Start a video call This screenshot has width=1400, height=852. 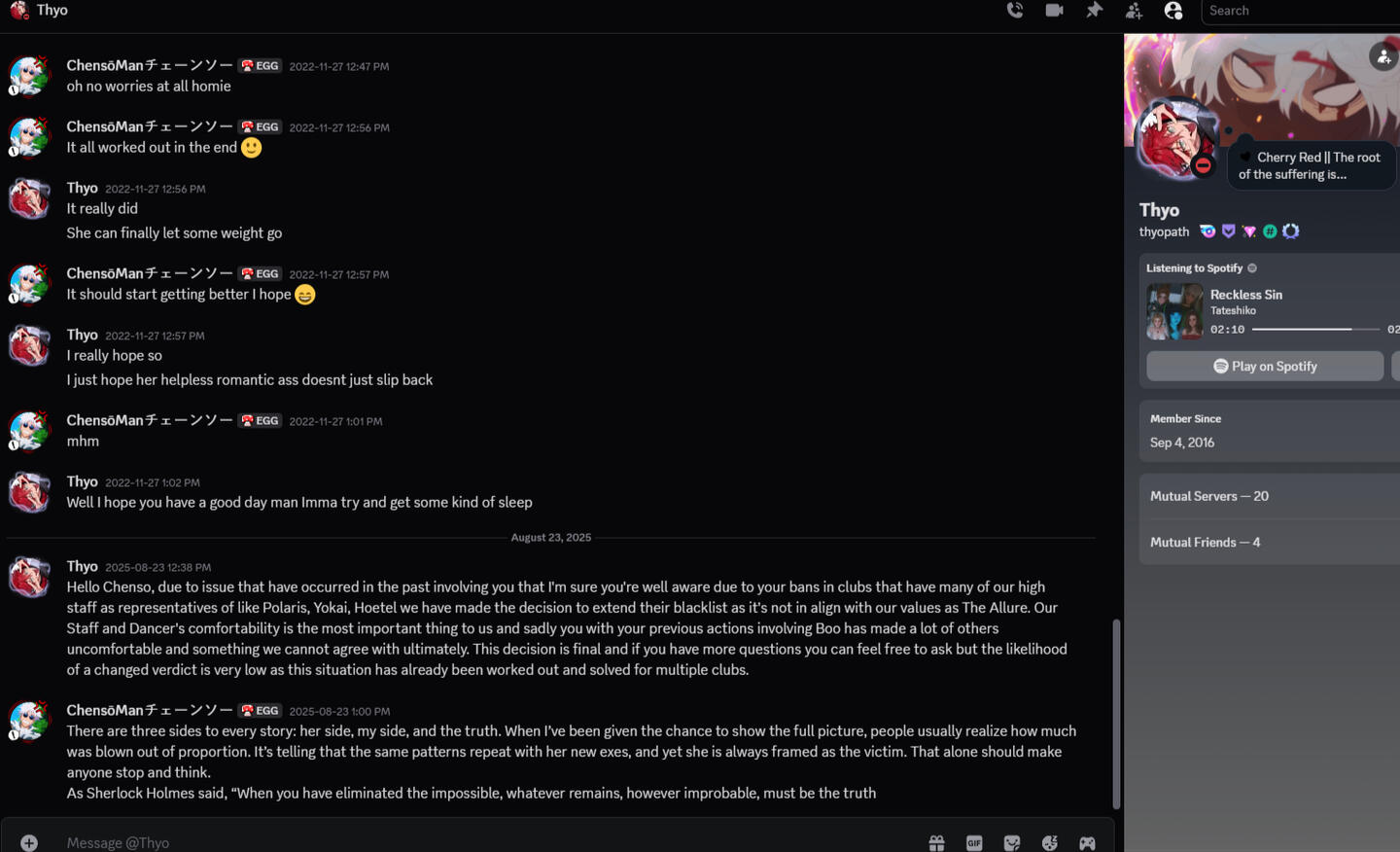[1054, 11]
